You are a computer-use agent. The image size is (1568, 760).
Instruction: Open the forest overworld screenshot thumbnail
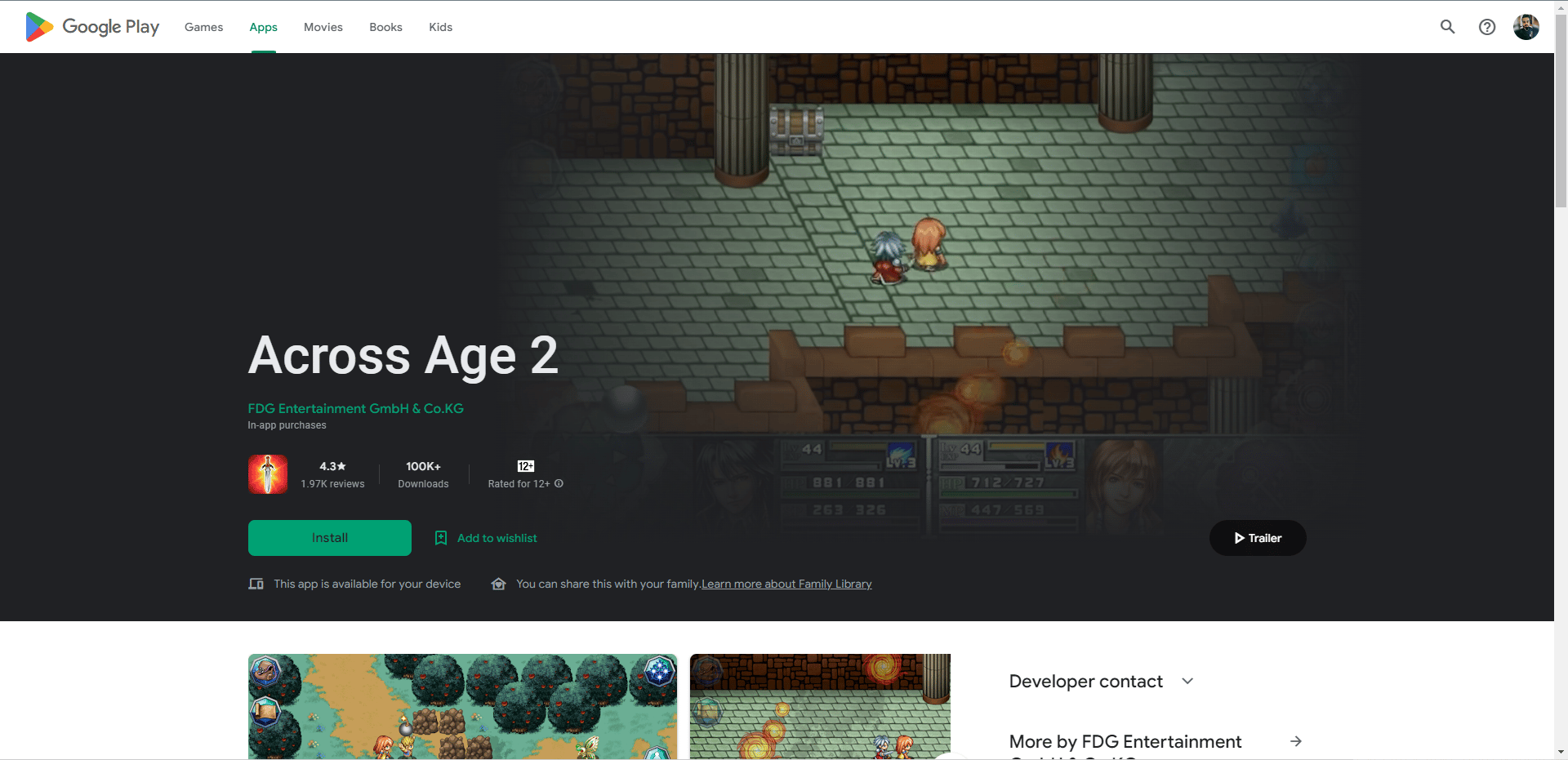click(x=463, y=707)
